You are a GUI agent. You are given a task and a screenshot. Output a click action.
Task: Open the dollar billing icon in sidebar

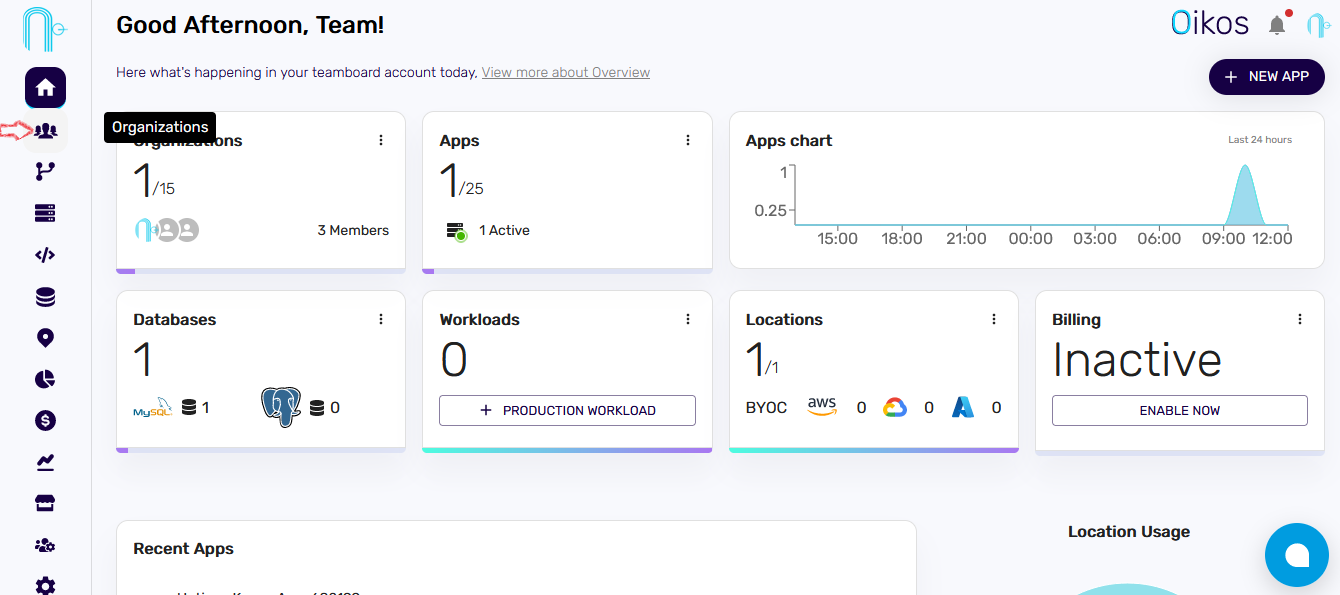click(45, 421)
